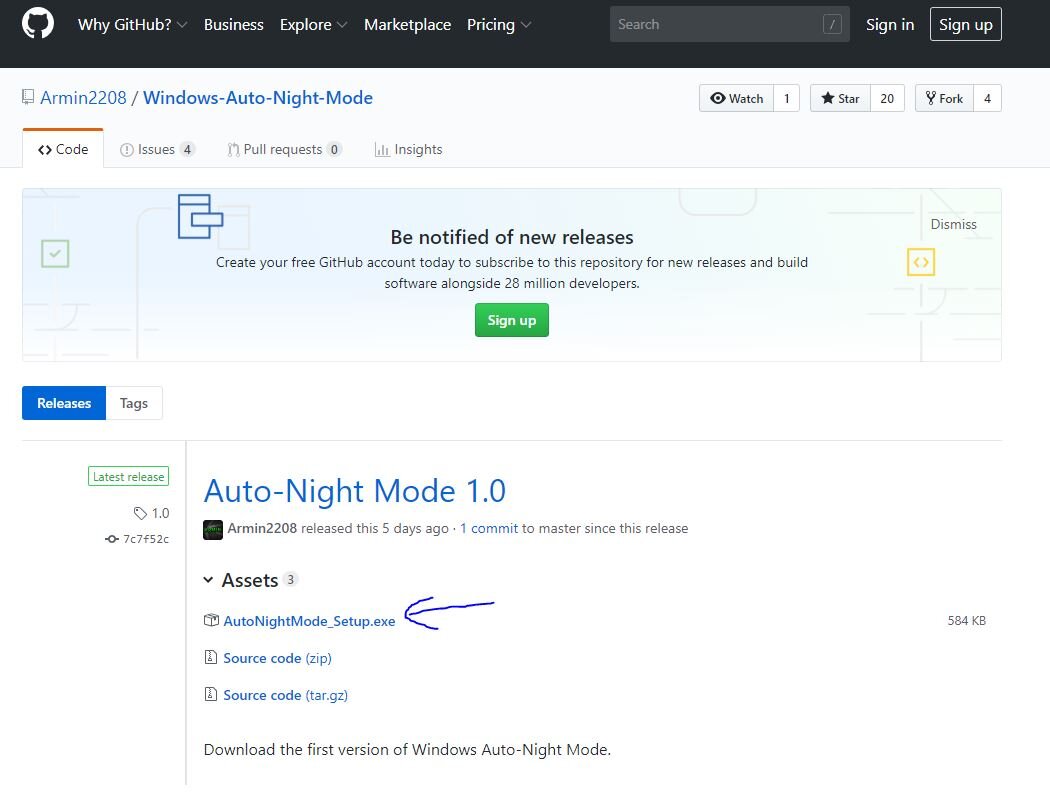
Task: Dismiss the release notification banner
Action: click(x=954, y=224)
